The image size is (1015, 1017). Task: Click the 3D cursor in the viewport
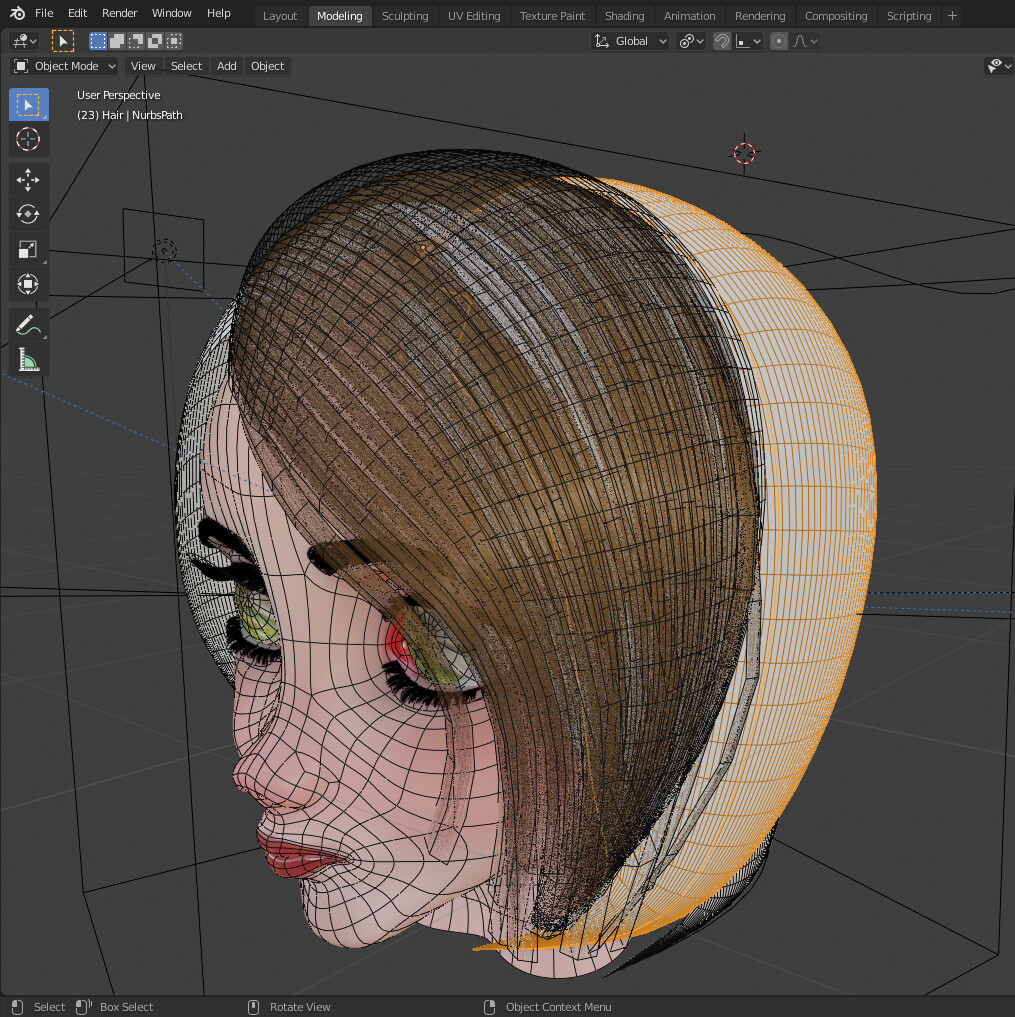click(744, 154)
